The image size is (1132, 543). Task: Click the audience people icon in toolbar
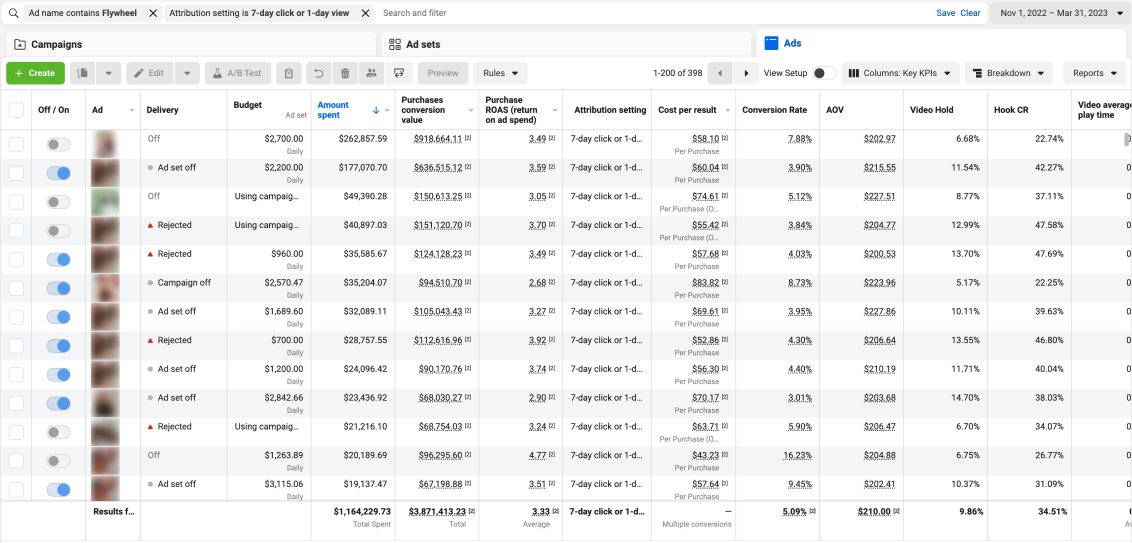pyautogui.click(x=372, y=73)
